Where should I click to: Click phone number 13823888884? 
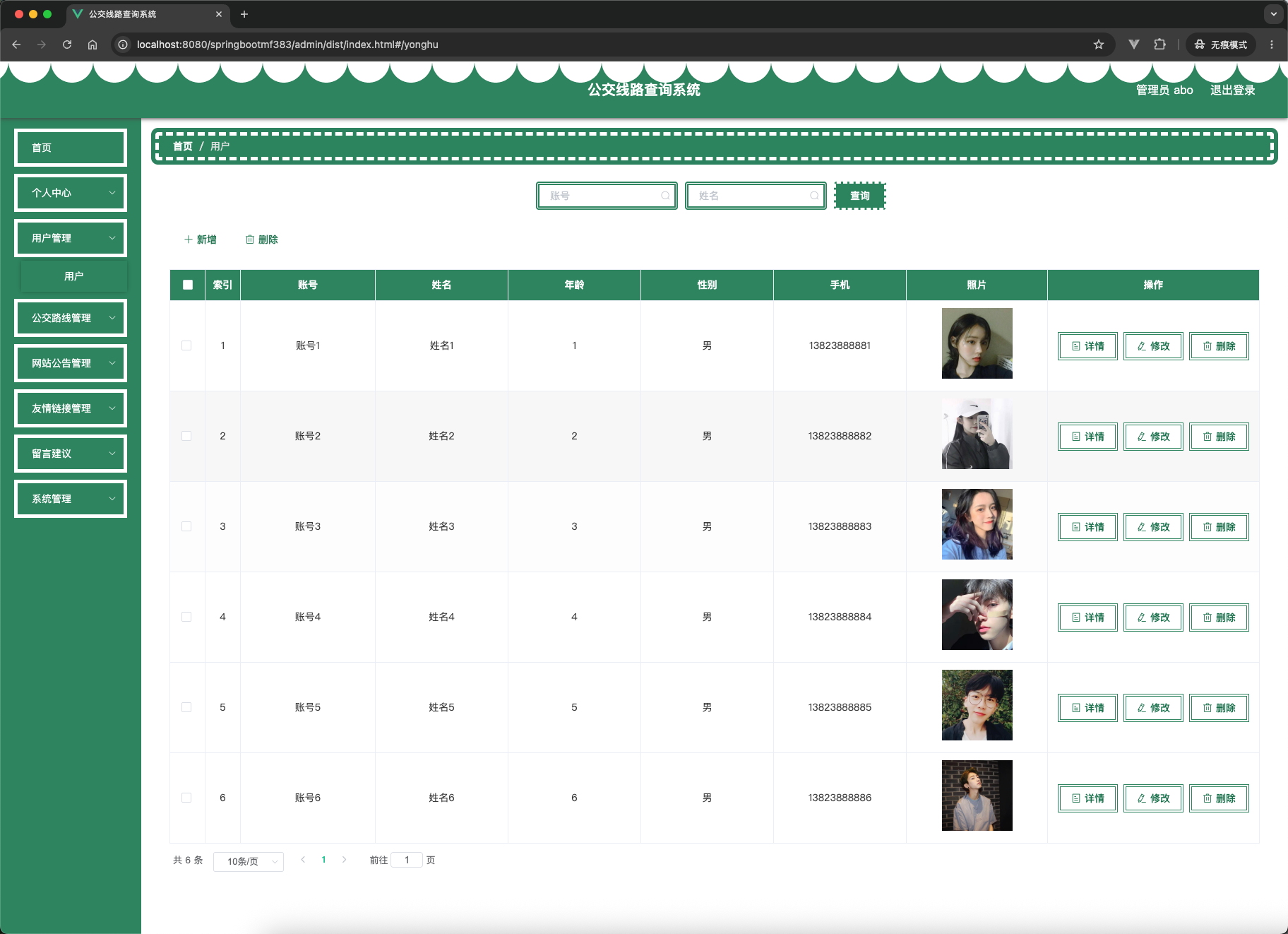[x=840, y=617]
